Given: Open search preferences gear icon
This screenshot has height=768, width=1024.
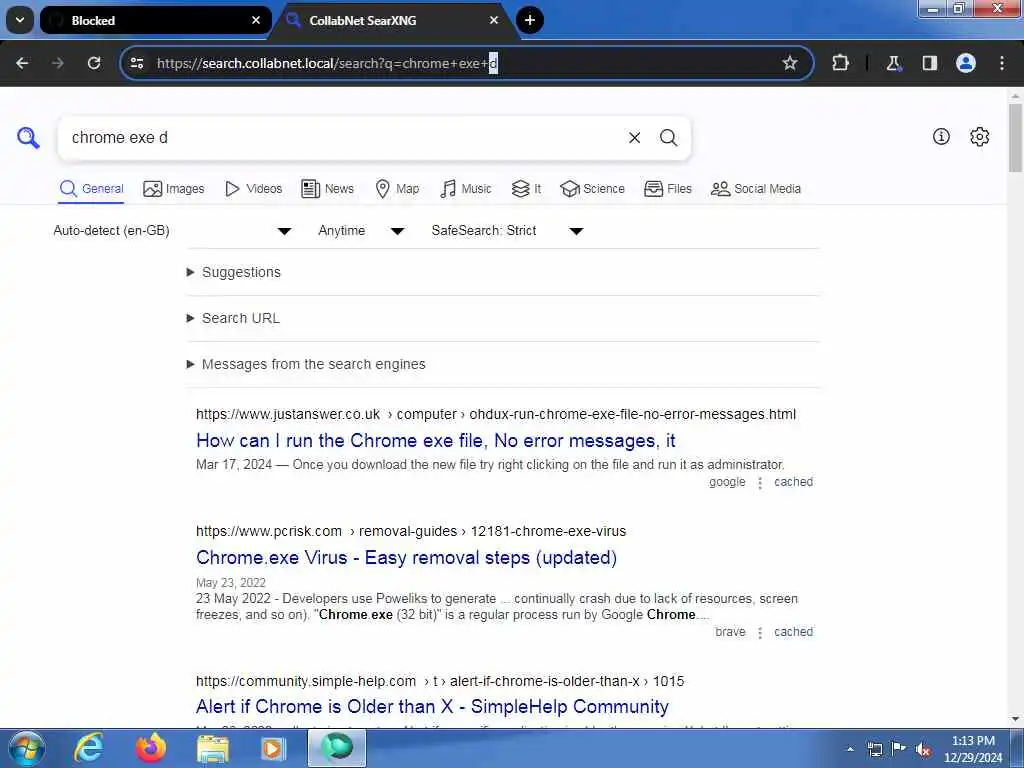Looking at the screenshot, I should pos(979,136).
